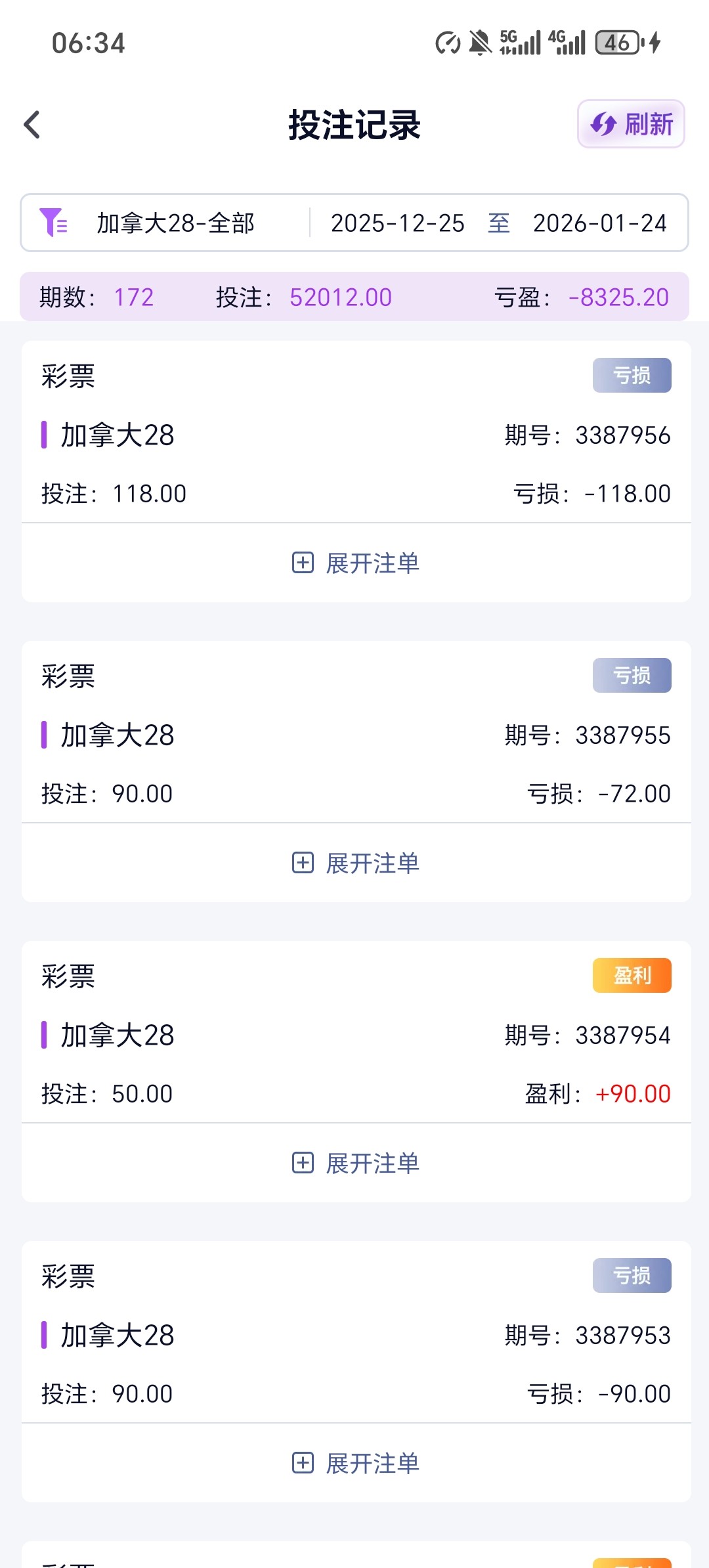The width and height of the screenshot is (709, 1568).
Task: Open the 加拿大28-全部 game filter
Action: (x=175, y=223)
